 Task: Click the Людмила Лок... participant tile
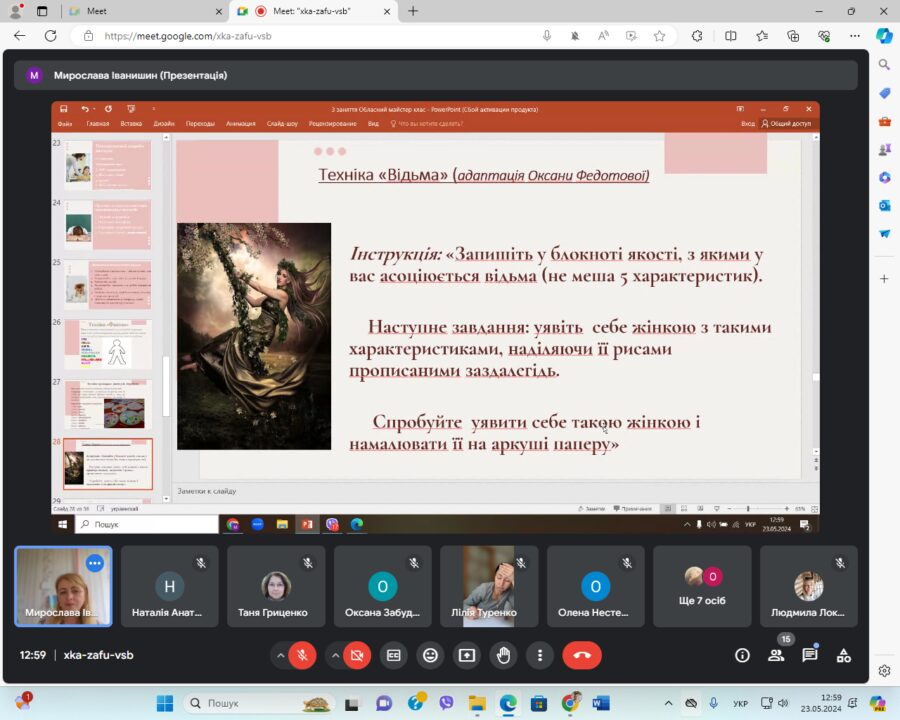click(809, 586)
